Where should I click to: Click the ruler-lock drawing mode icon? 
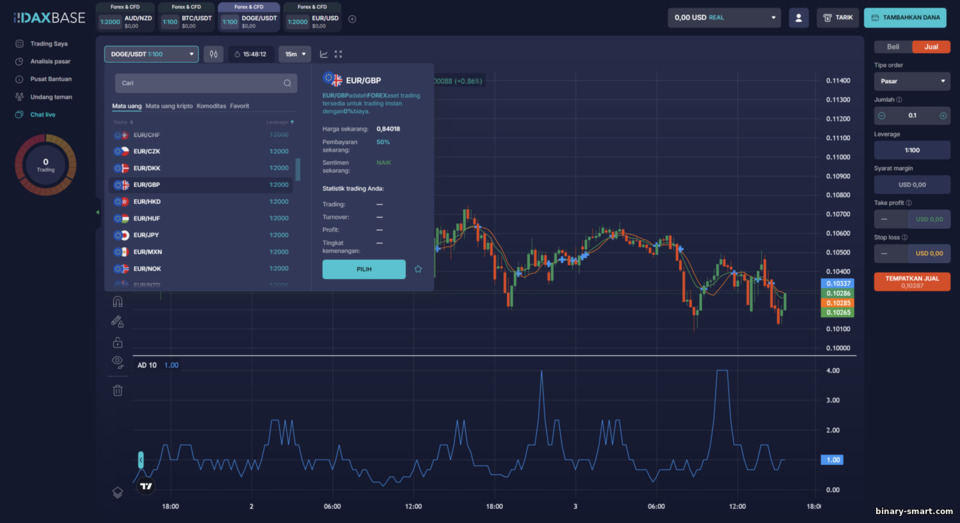118,322
